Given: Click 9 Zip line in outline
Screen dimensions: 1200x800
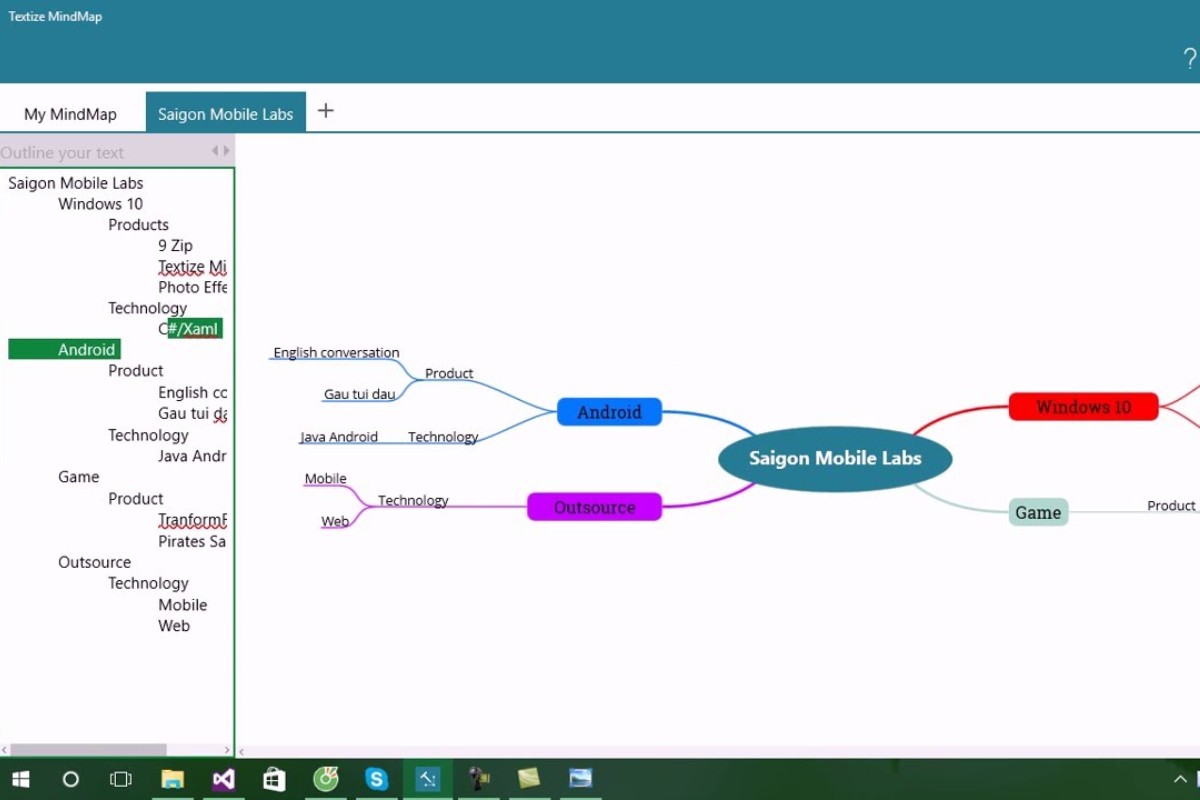Looking at the screenshot, I should coord(175,246).
